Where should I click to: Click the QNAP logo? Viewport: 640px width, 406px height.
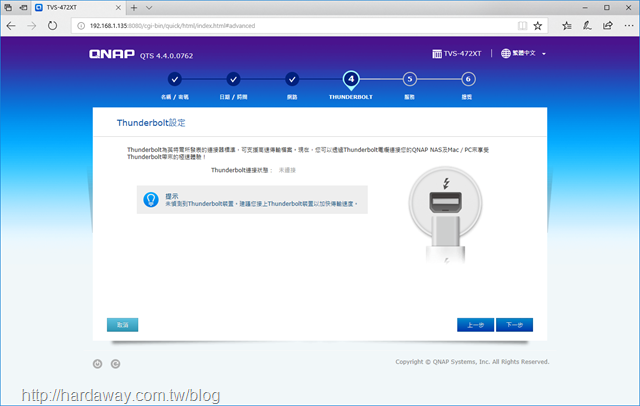point(112,54)
